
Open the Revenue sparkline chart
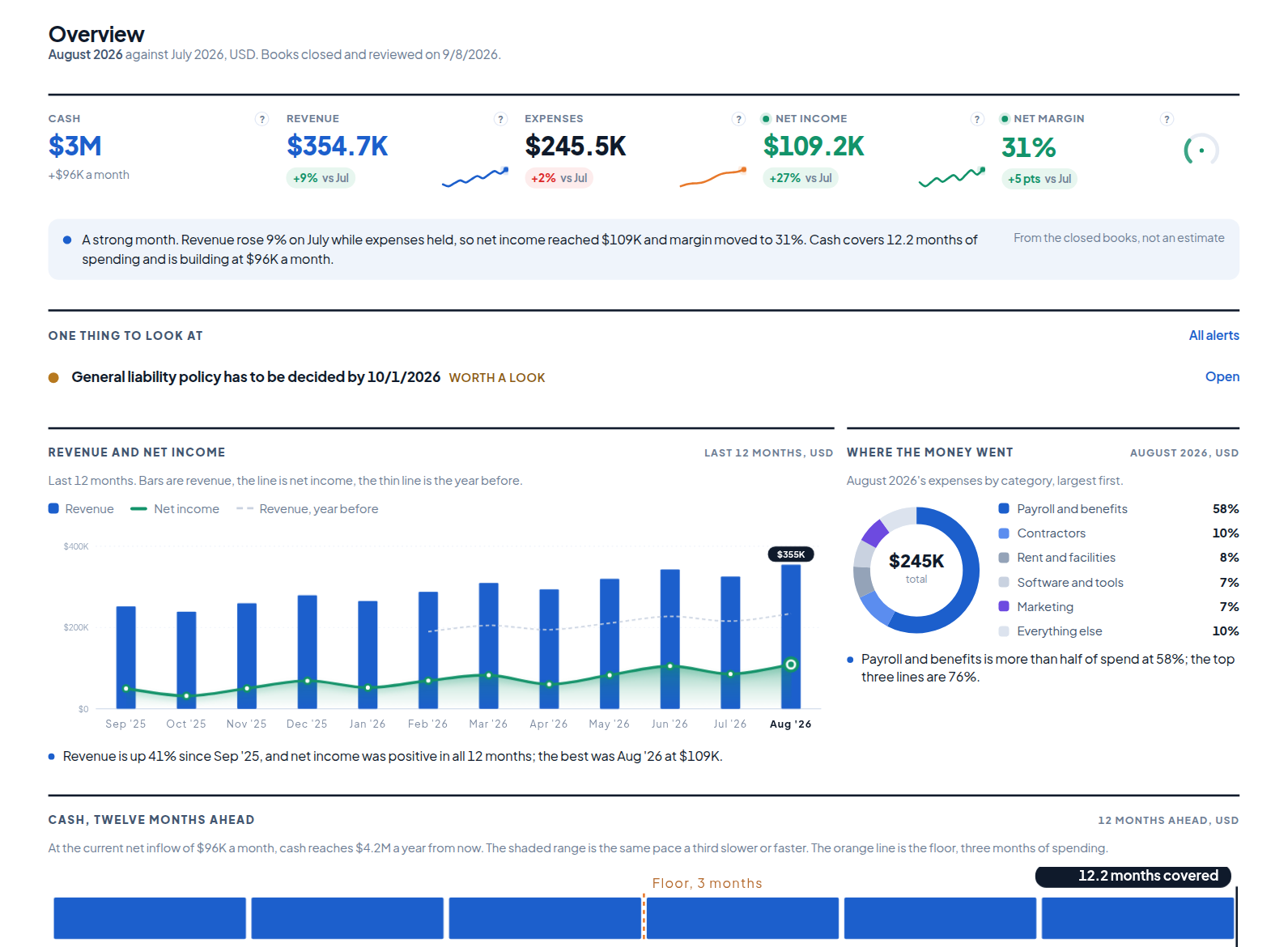point(475,177)
